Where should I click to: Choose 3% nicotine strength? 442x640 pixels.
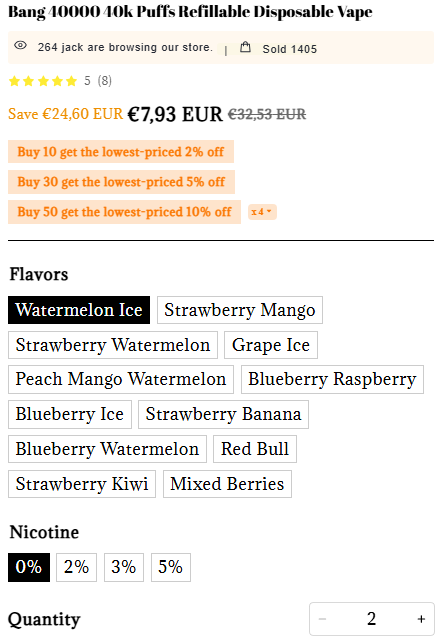[x=124, y=567]
